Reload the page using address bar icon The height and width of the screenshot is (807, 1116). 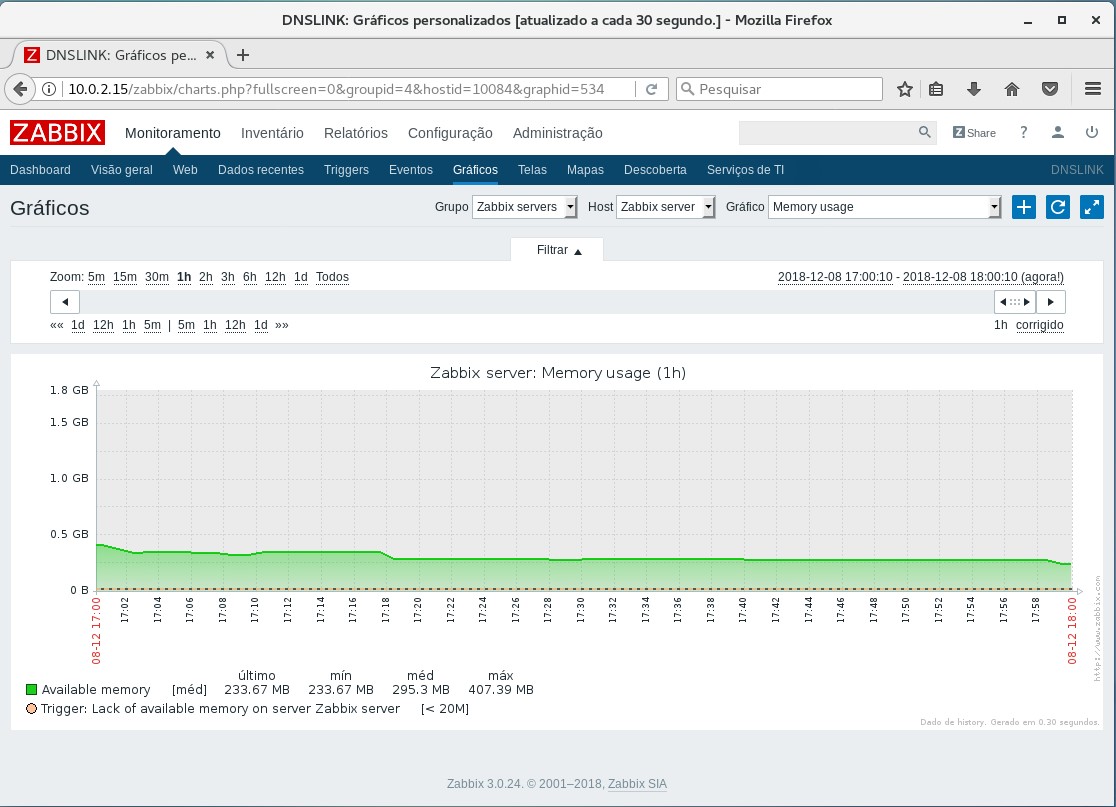point(651,89)
